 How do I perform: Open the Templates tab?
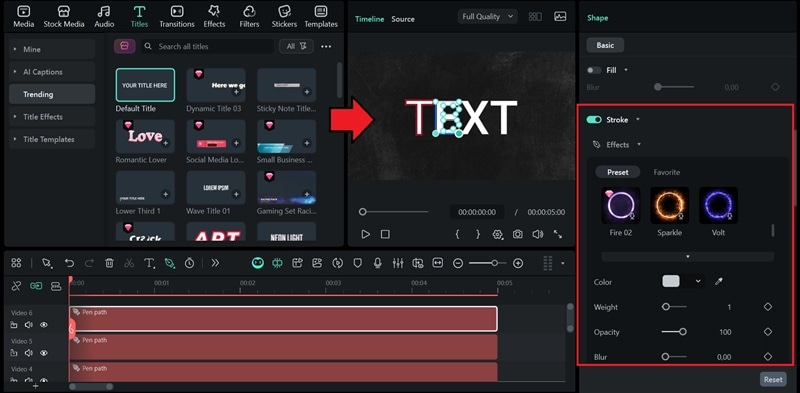(321, 17)
